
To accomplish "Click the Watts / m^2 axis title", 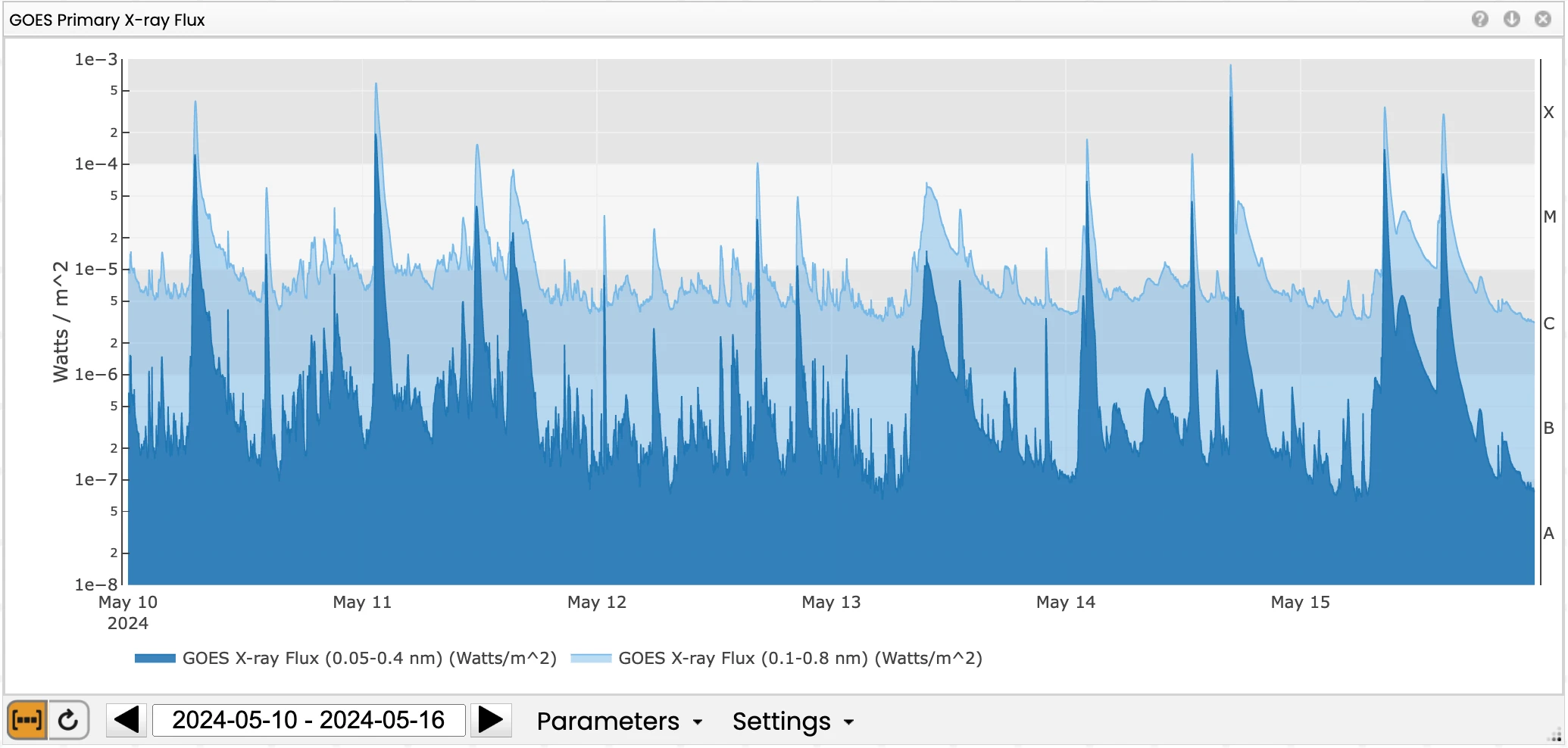I will [x=61, y=322].
